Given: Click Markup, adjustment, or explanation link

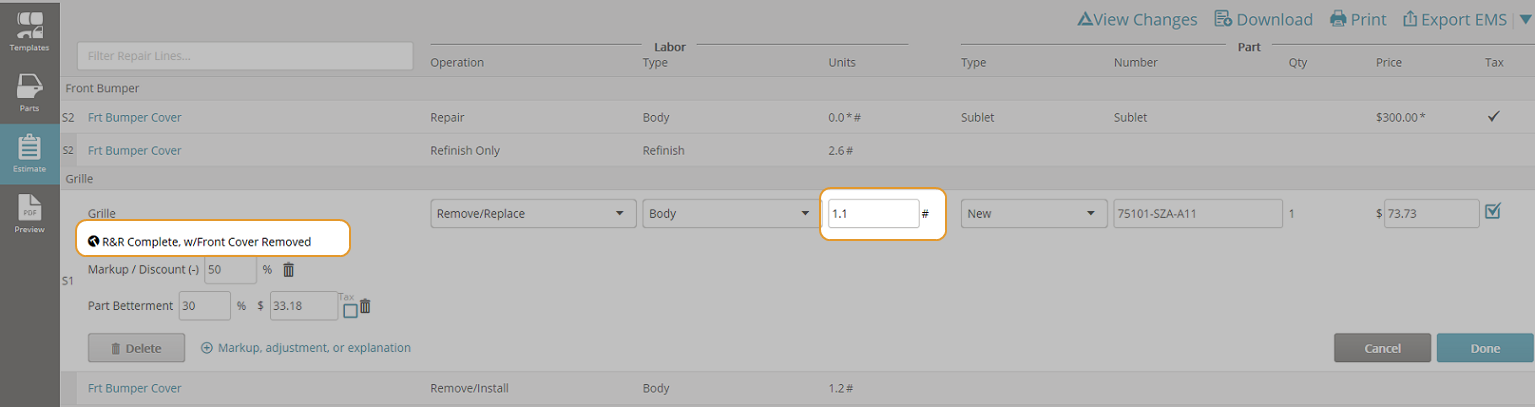Looking at the screenshot, I should [x=306, y=348].
